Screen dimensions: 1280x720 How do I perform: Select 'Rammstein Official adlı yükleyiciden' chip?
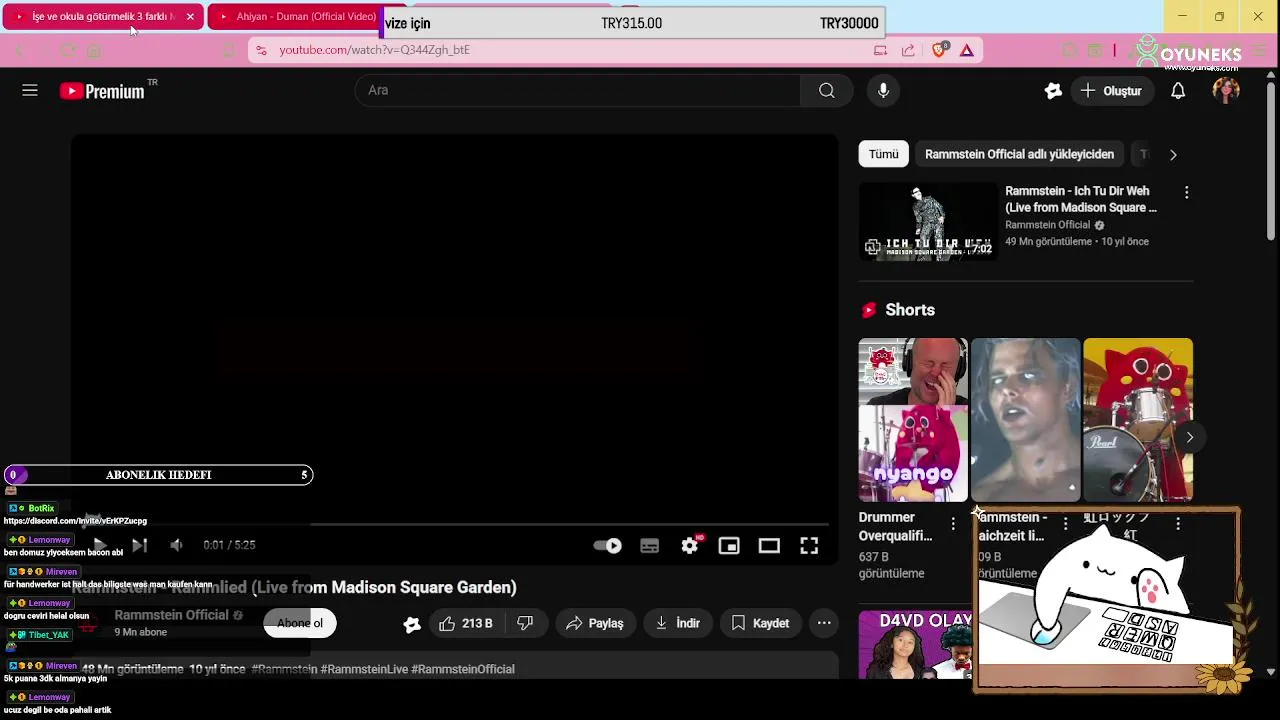point(1019,154)
